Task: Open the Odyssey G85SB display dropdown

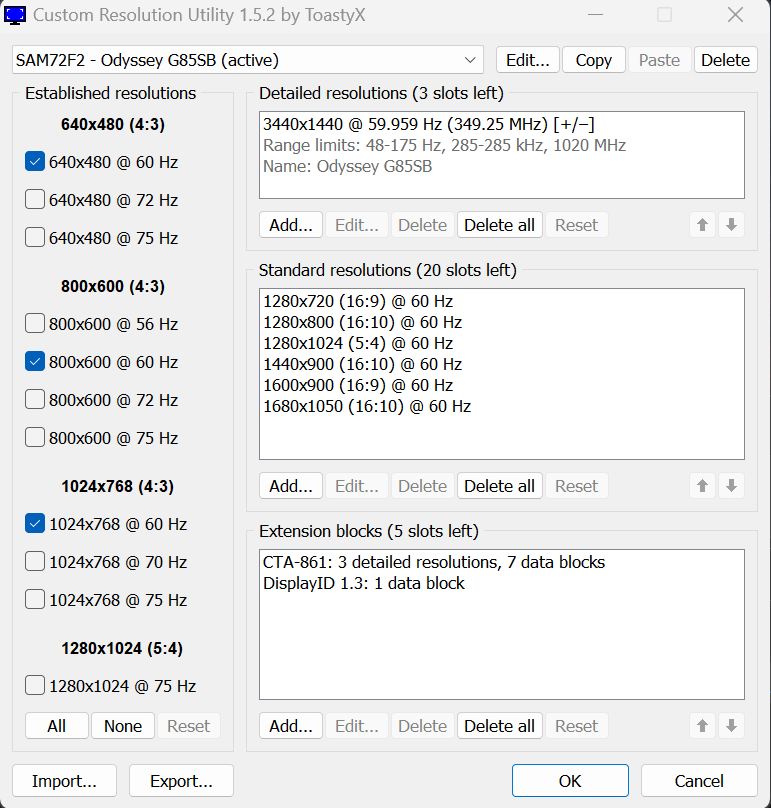Action: click(x=248, y=60)
